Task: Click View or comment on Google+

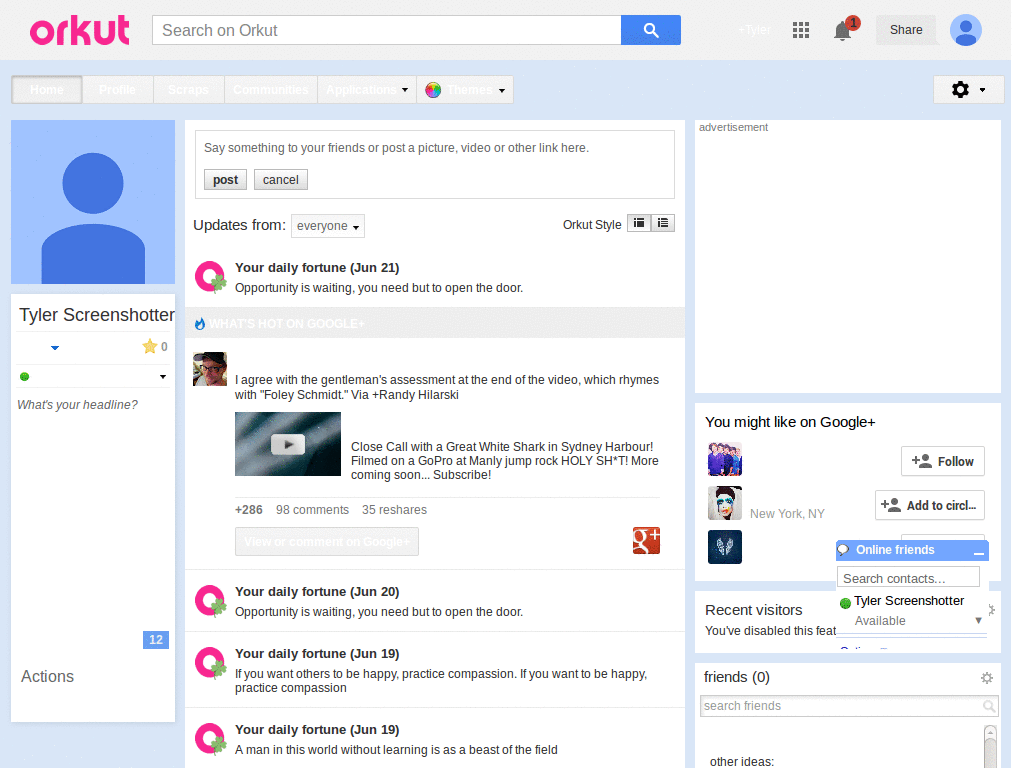Action: coord(327,542)
